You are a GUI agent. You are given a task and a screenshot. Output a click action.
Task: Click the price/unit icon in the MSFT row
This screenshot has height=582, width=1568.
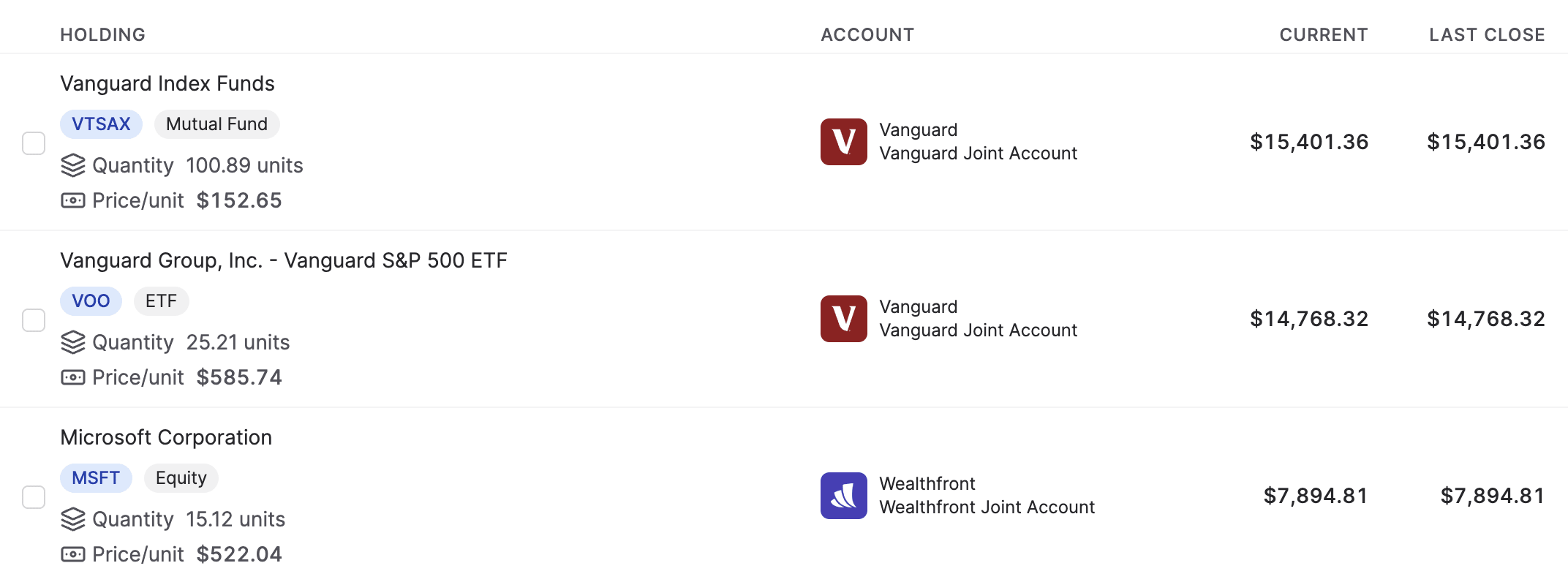pos(72,554)
